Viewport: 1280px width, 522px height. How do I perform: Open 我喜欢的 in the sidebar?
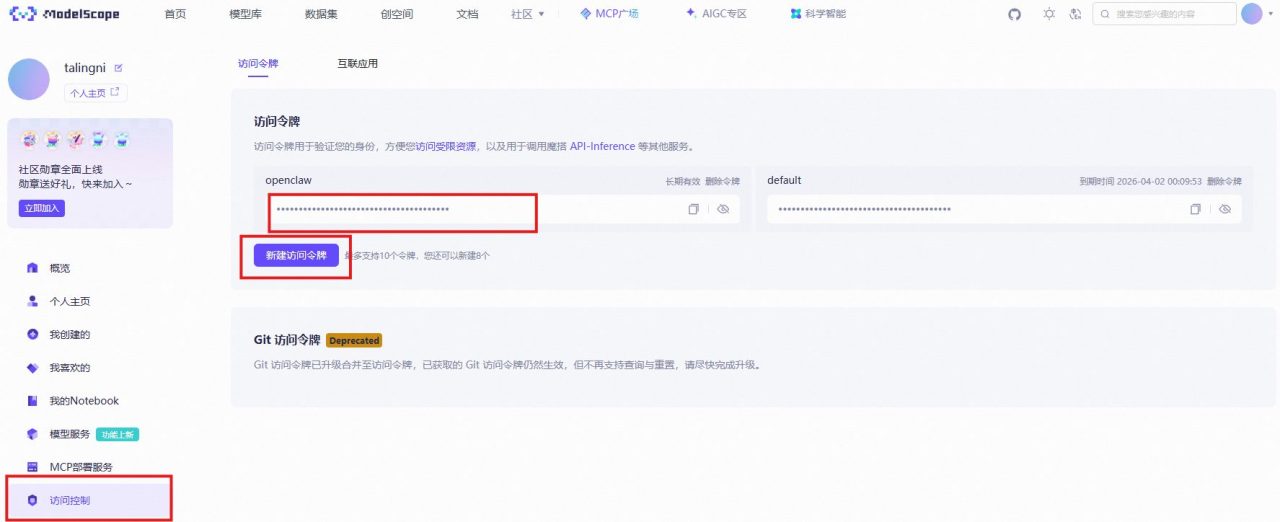[69, 368]
